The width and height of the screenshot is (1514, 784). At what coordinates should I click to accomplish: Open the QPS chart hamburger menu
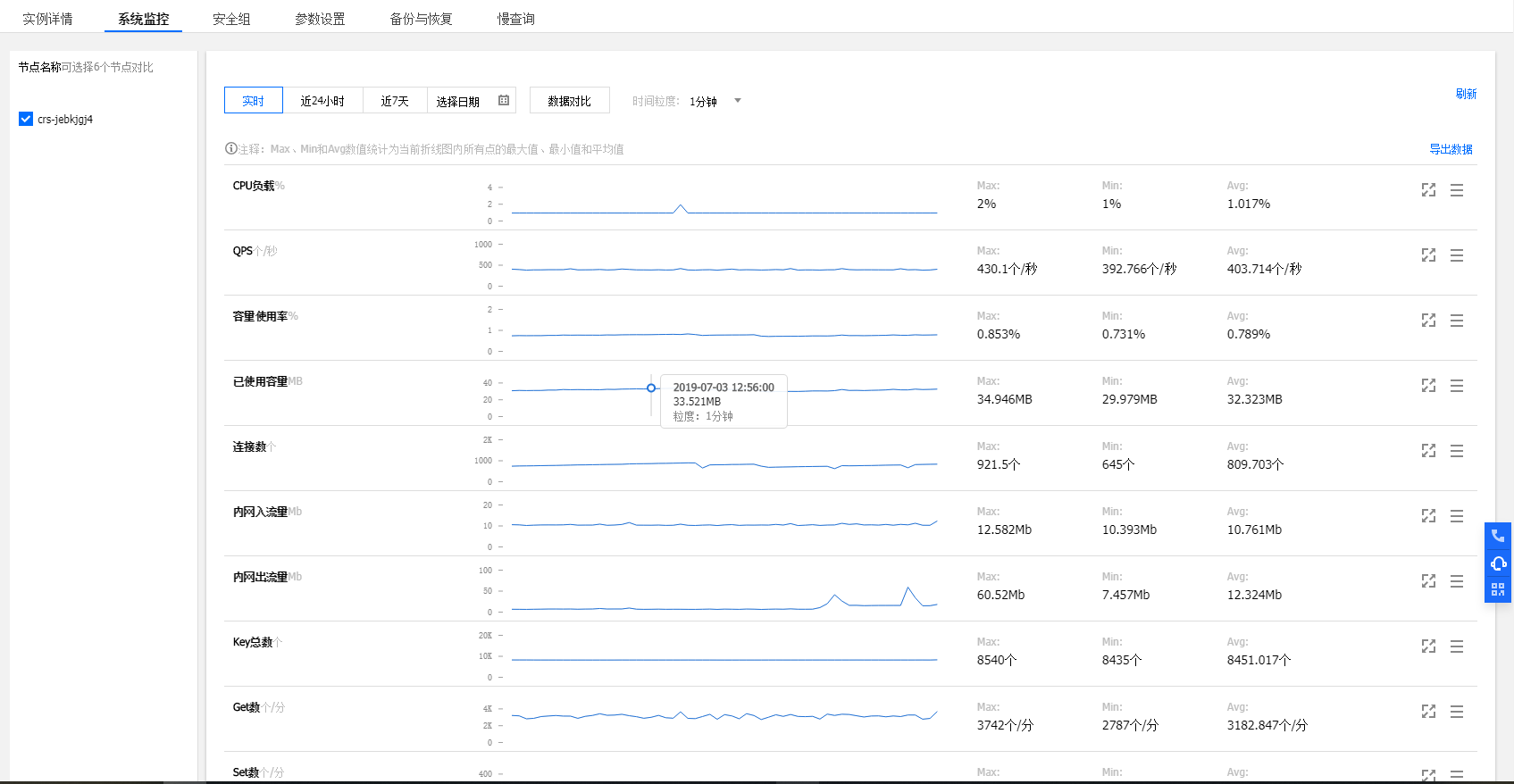[1456, 255]
